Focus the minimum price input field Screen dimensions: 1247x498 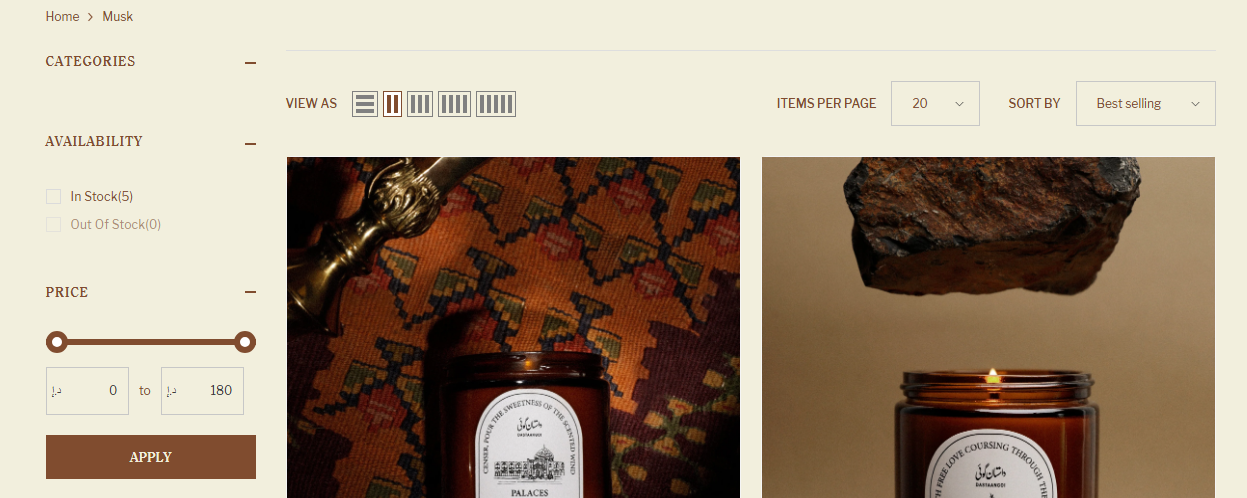point(87,391)
